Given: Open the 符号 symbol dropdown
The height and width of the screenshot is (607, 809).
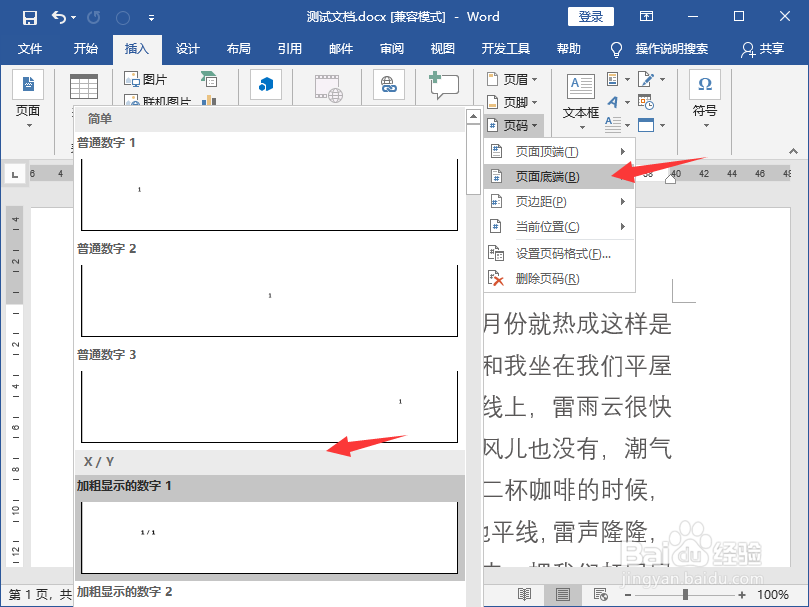Looking at the screenshot, I should tap(705, 99).
